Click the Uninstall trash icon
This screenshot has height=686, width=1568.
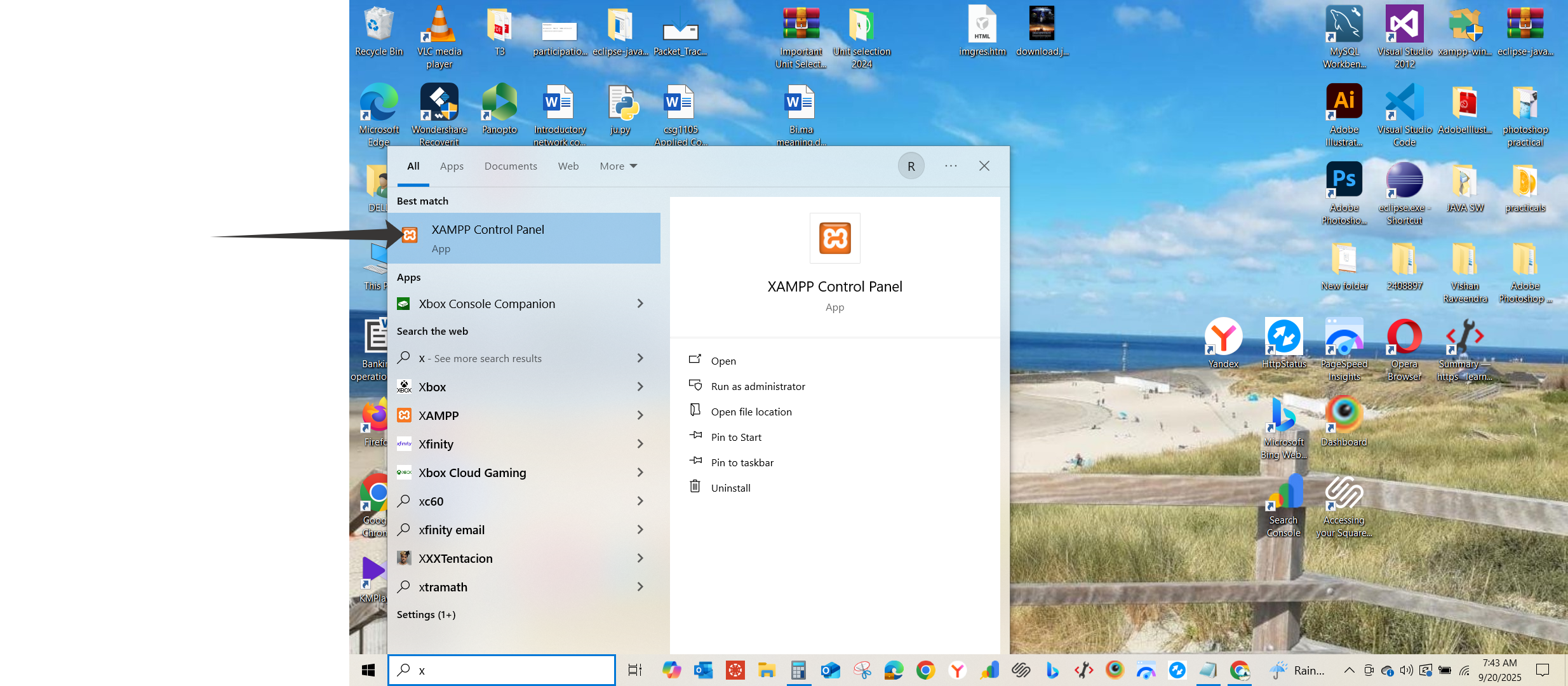(x=695, y=487)
